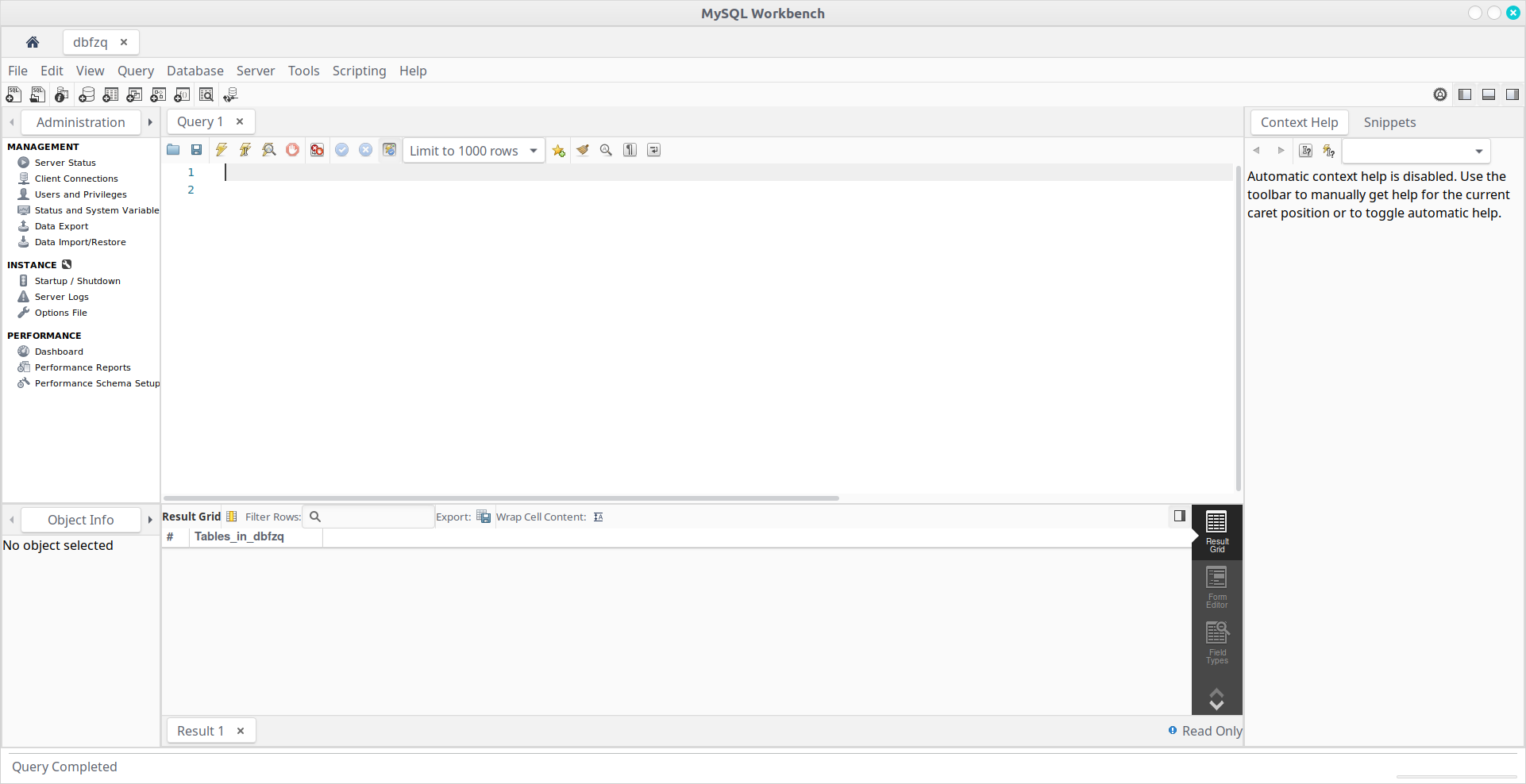The width and height of the screenshot is (1526, 784).
Task: Toggle result side panel visibility button
Action: (x=1180, y=516)
